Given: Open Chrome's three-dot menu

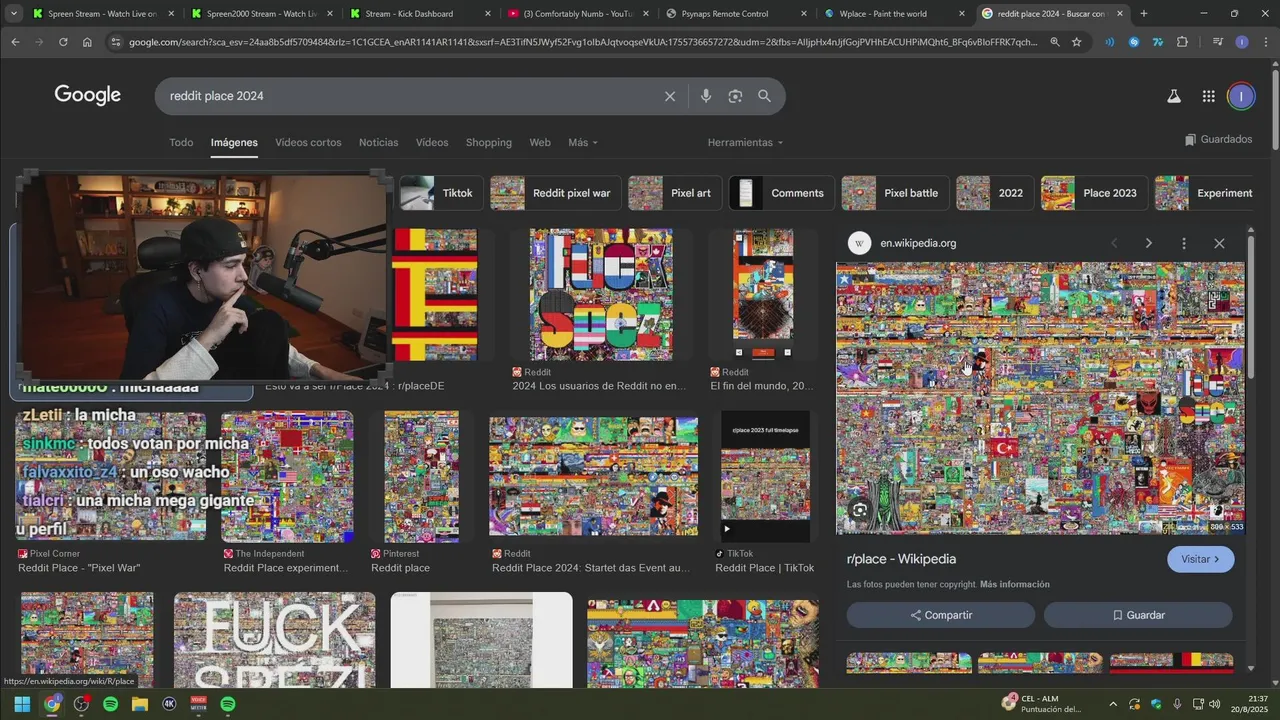Looking at the screenshot, I should 1265,42.
